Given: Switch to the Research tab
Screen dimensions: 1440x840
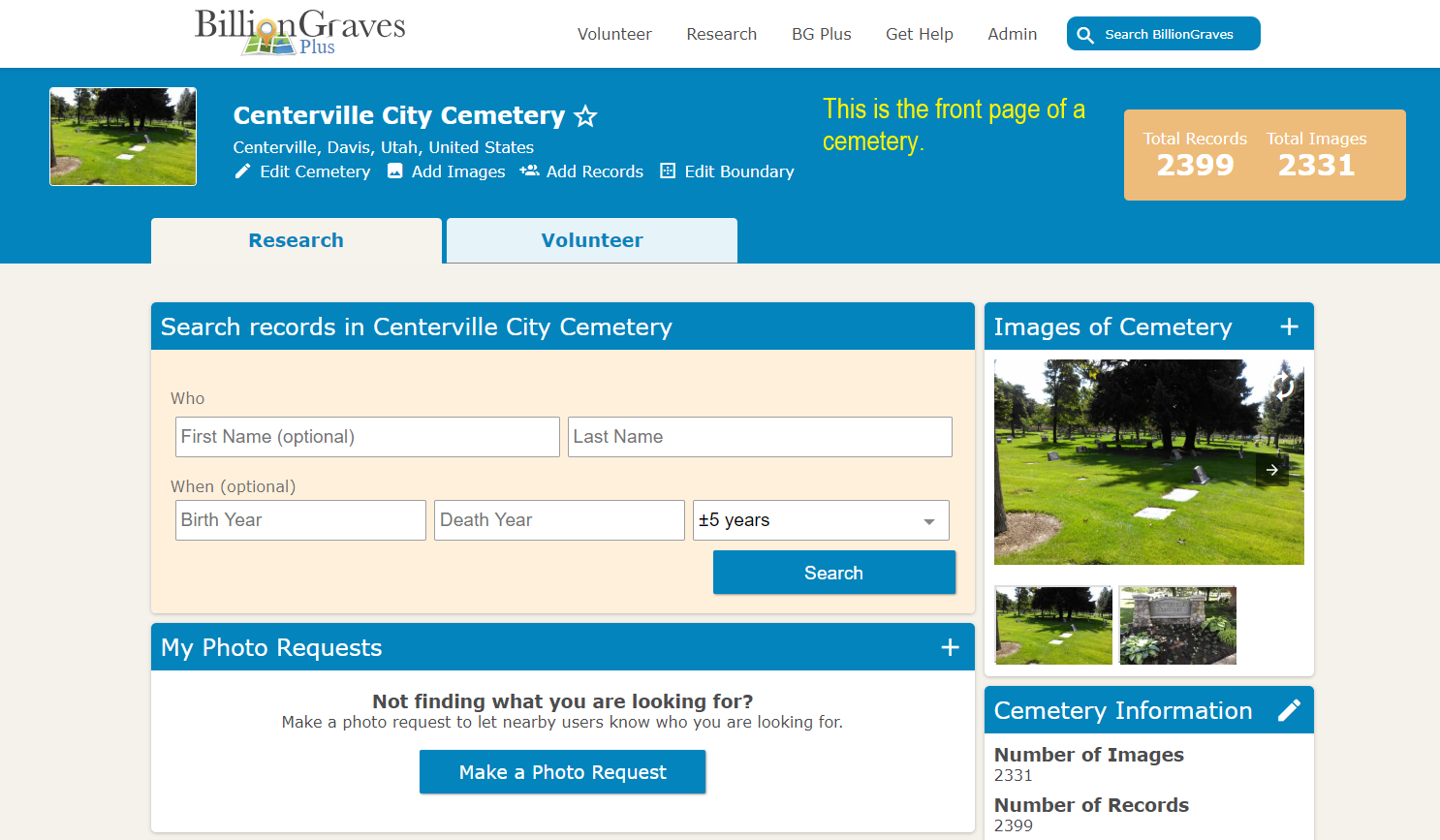Looking at the screenshot, I should (297, 240).
